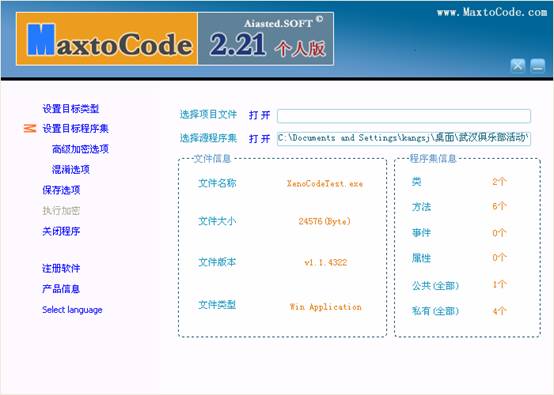Click the 文件名称 label
The image size is (554, 395).
tap(217, 183)
